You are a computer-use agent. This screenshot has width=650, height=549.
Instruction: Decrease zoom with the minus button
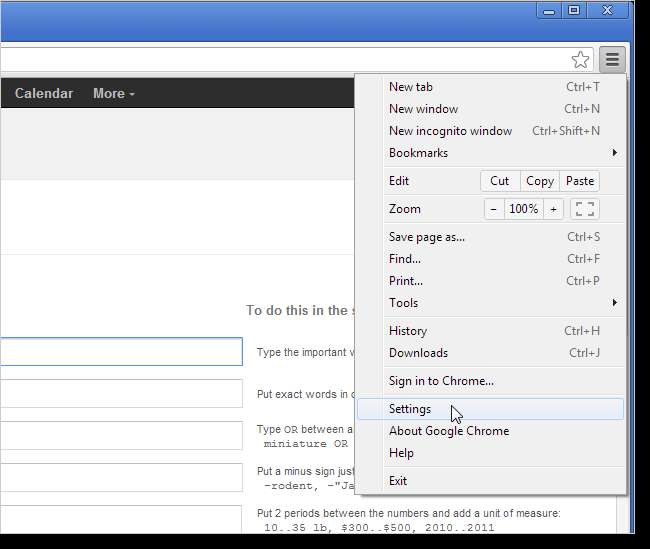(494, 209)
